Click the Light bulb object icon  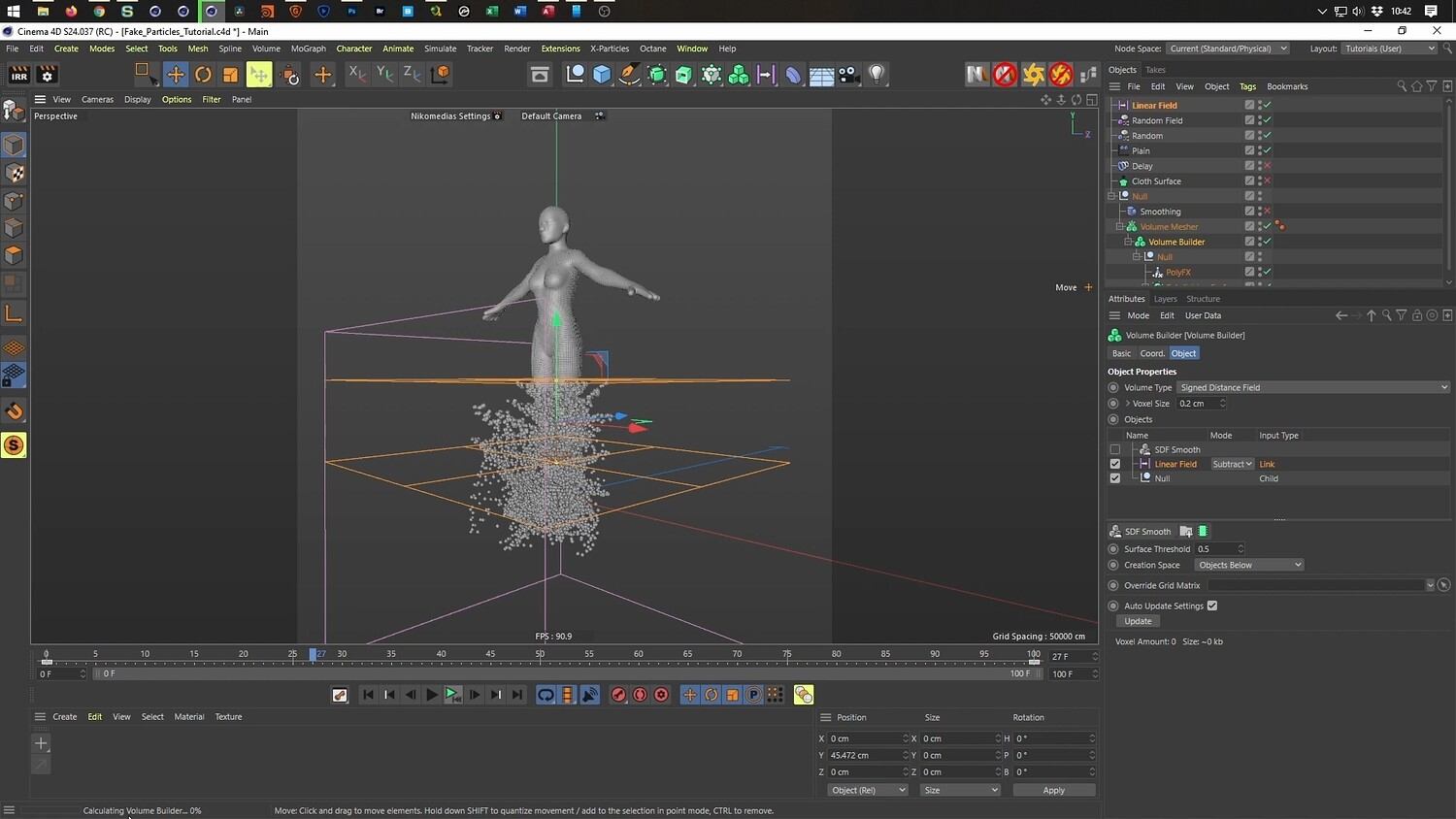tap(877, 75)
